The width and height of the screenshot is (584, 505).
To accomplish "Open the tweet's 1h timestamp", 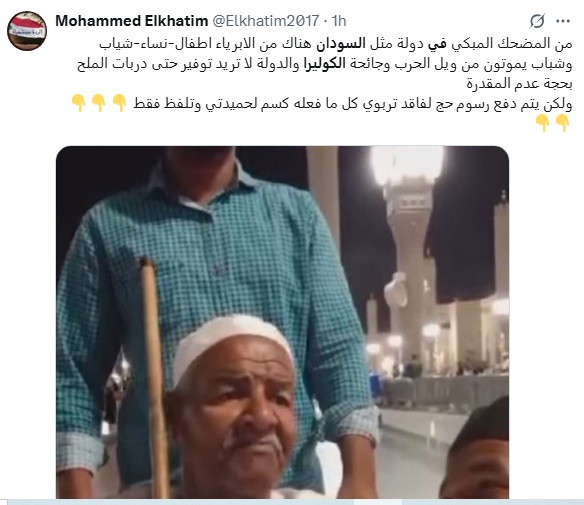I will 339,21.
